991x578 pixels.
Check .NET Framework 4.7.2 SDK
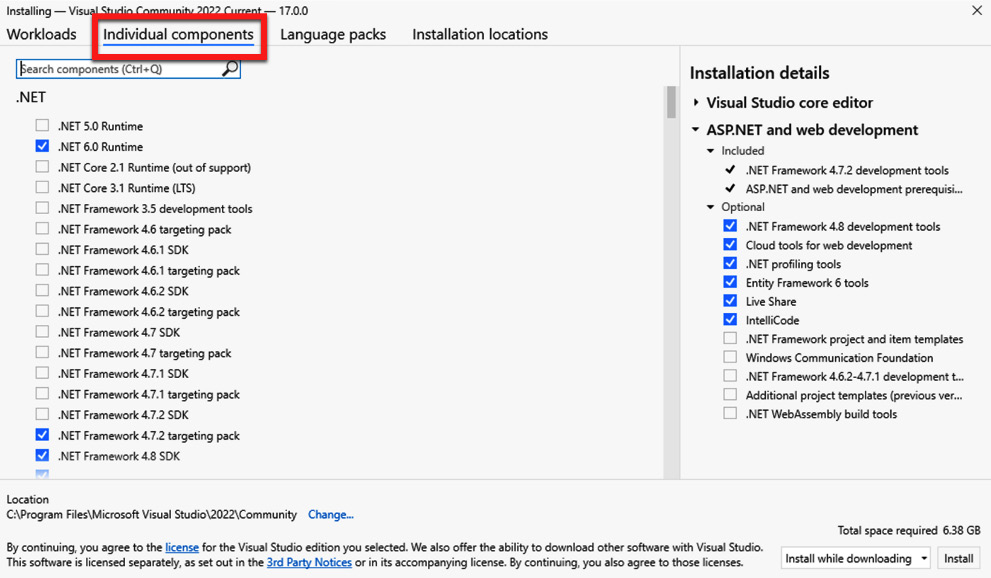click(42, 414)
